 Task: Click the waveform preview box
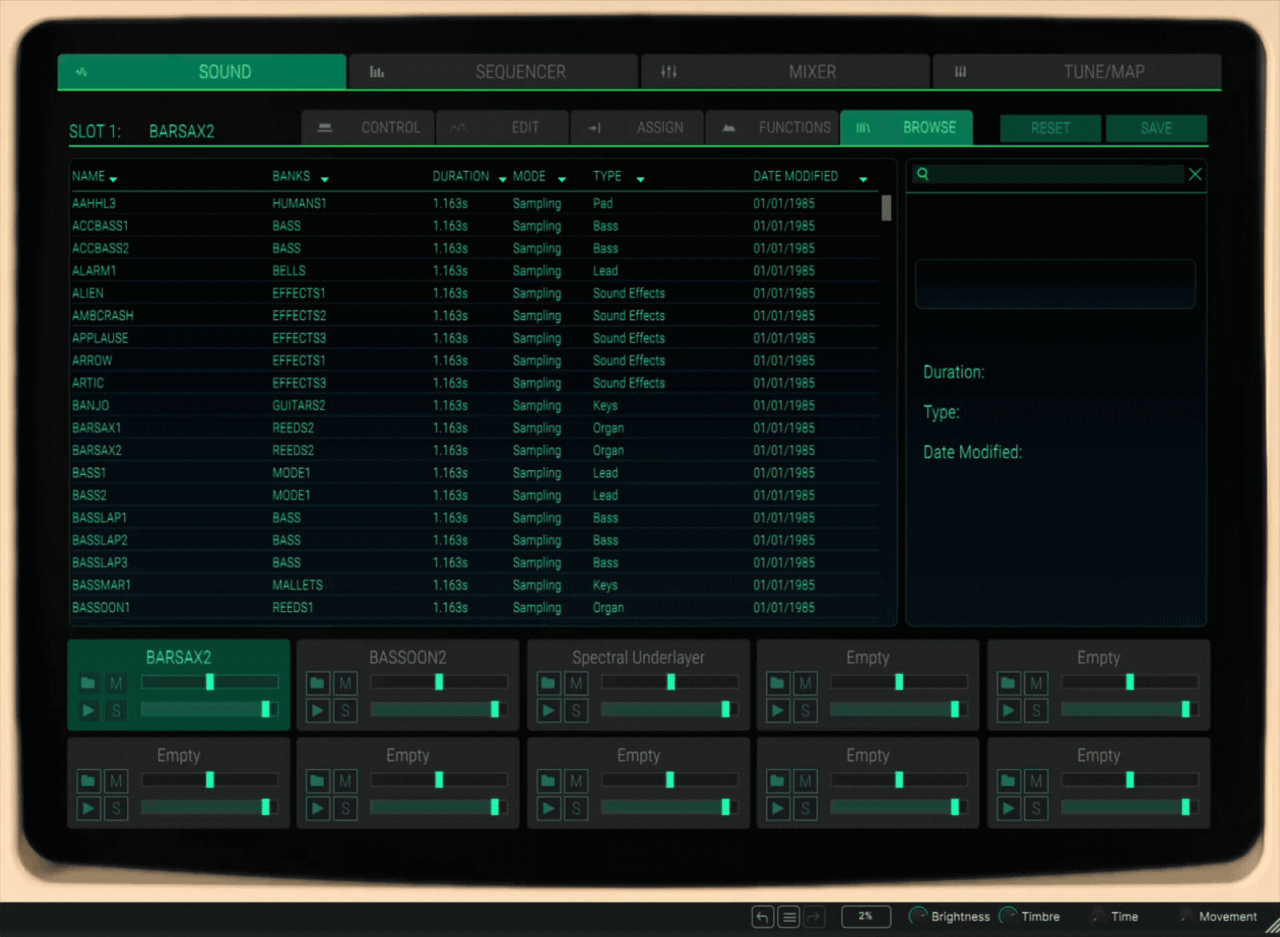[1055, 284]
